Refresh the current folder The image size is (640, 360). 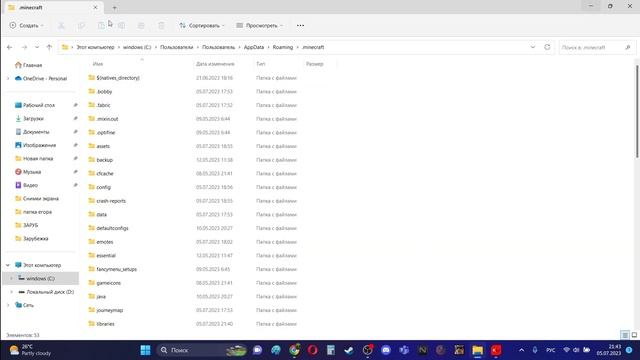click(547, 47)
